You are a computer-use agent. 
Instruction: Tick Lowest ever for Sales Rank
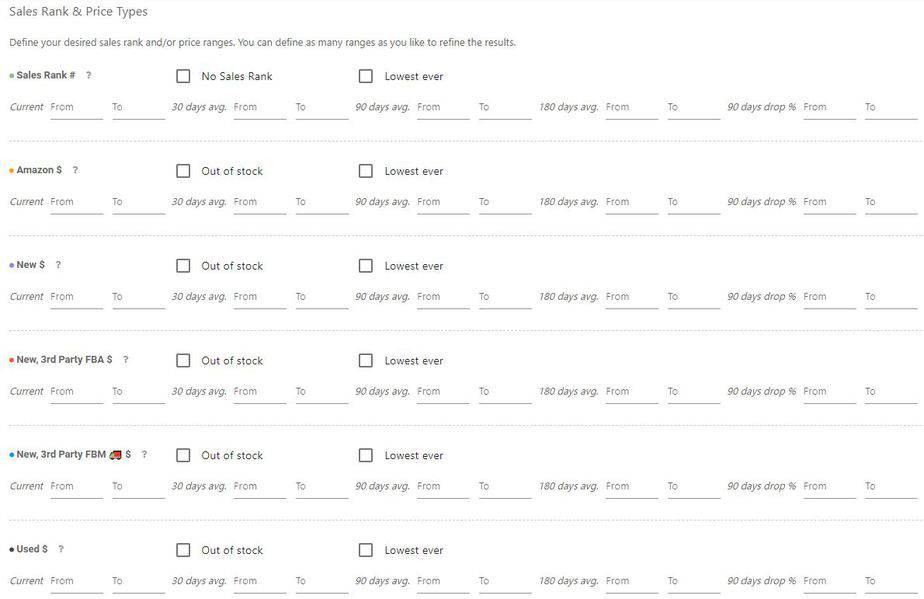point(366,76)
